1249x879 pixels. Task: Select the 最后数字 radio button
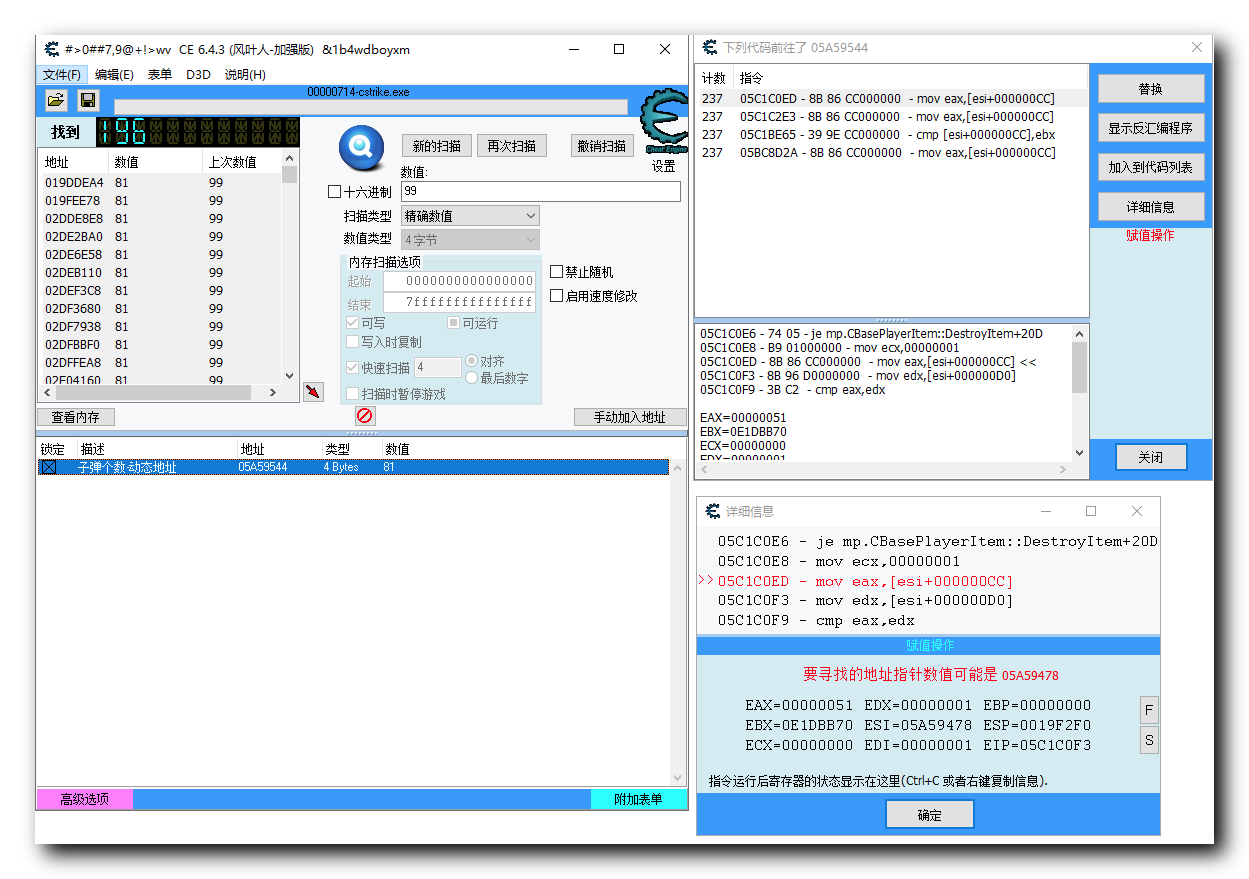tap(472, 378)
